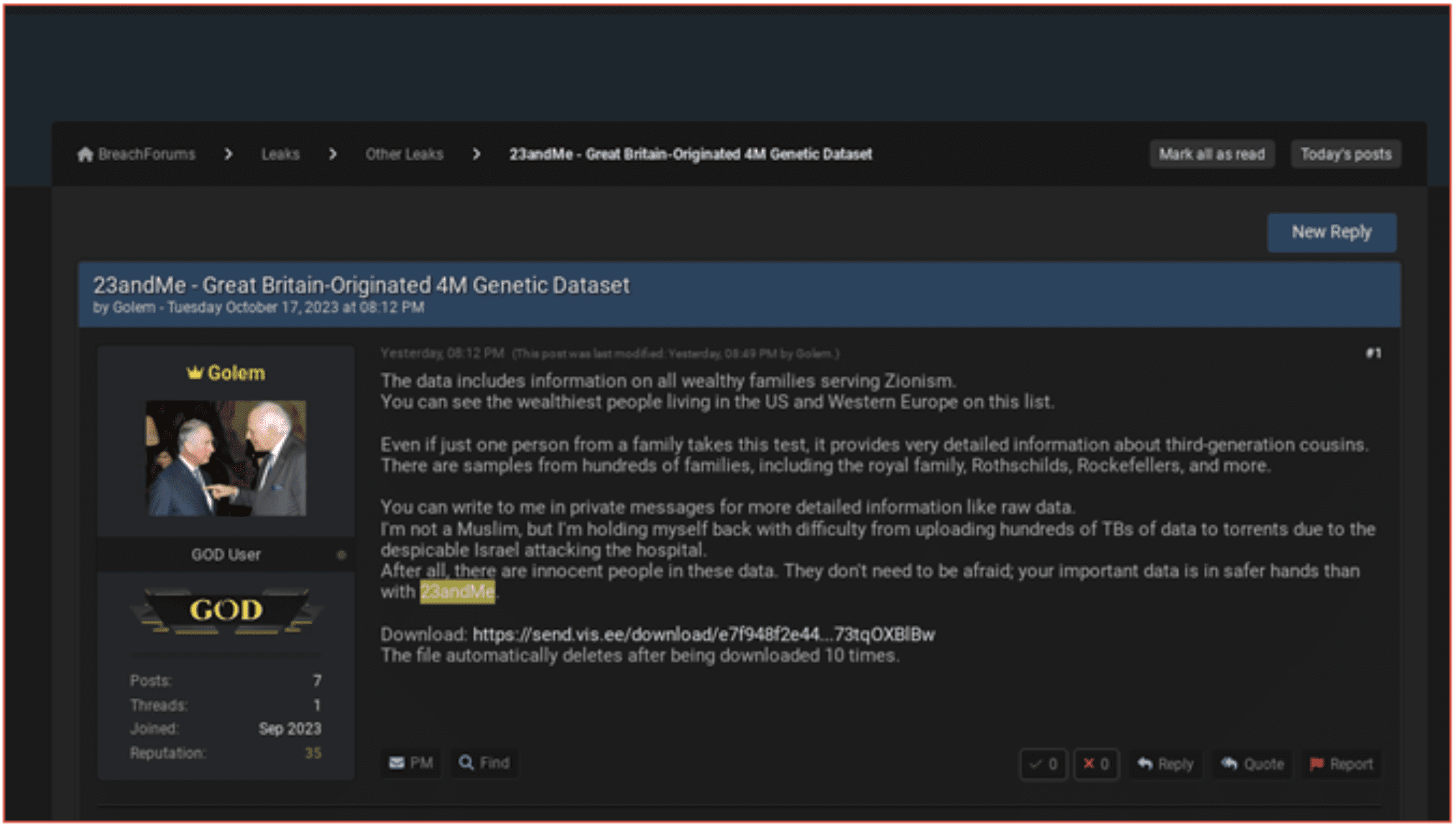
Task: Click the chevron after Leaks breadcrumb
Action: point(333,155)
